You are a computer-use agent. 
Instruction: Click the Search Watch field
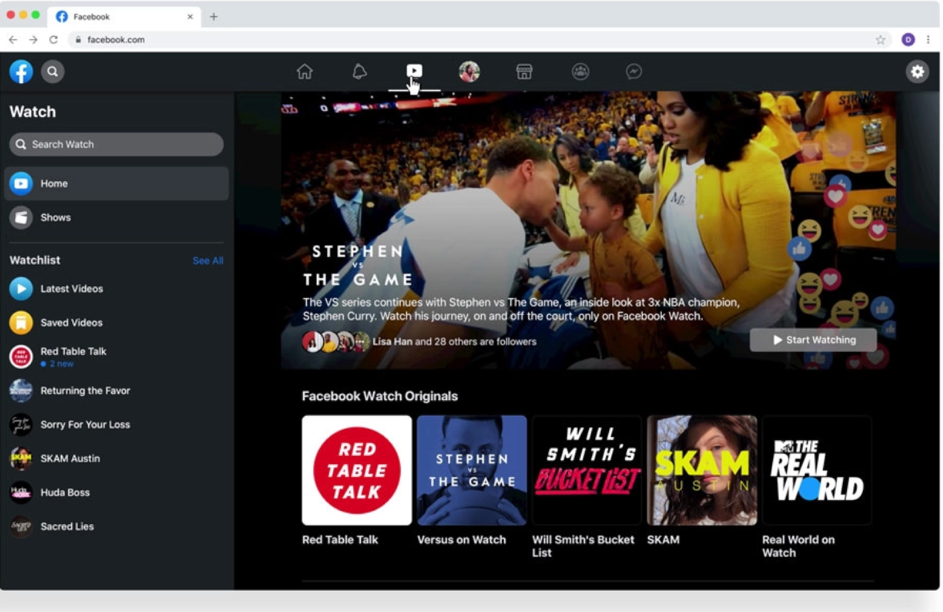click(x=116, y=144)
